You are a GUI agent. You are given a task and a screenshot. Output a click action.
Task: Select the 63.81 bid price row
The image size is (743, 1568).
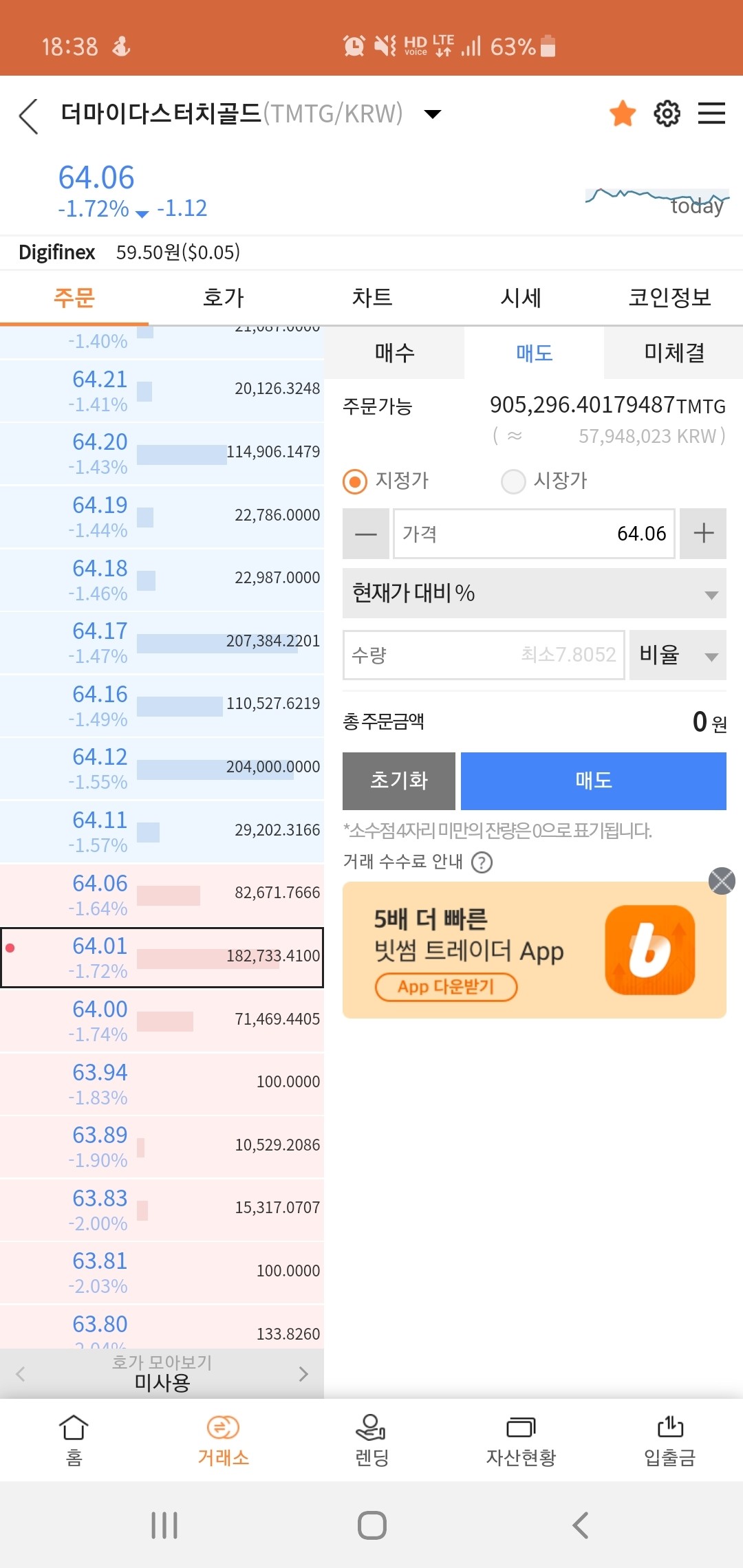[162, 1272]
